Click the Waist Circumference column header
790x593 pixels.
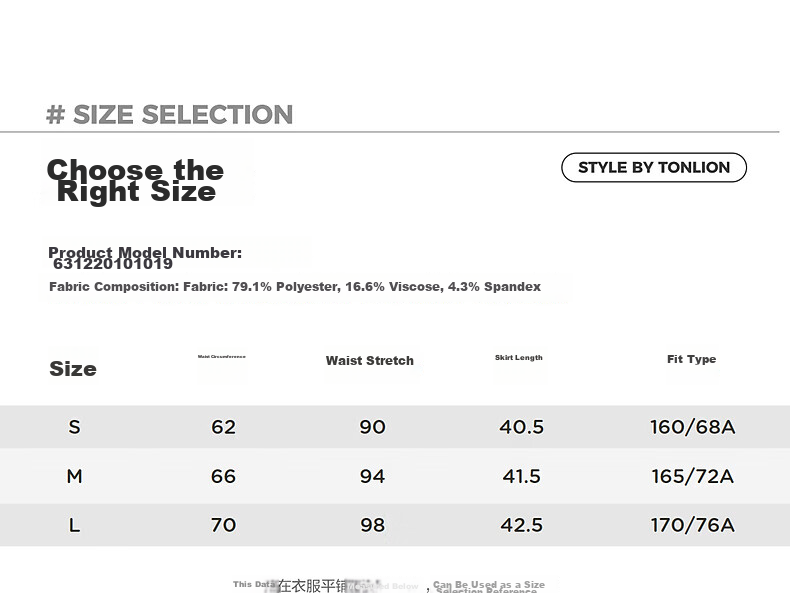pos(222,356)
